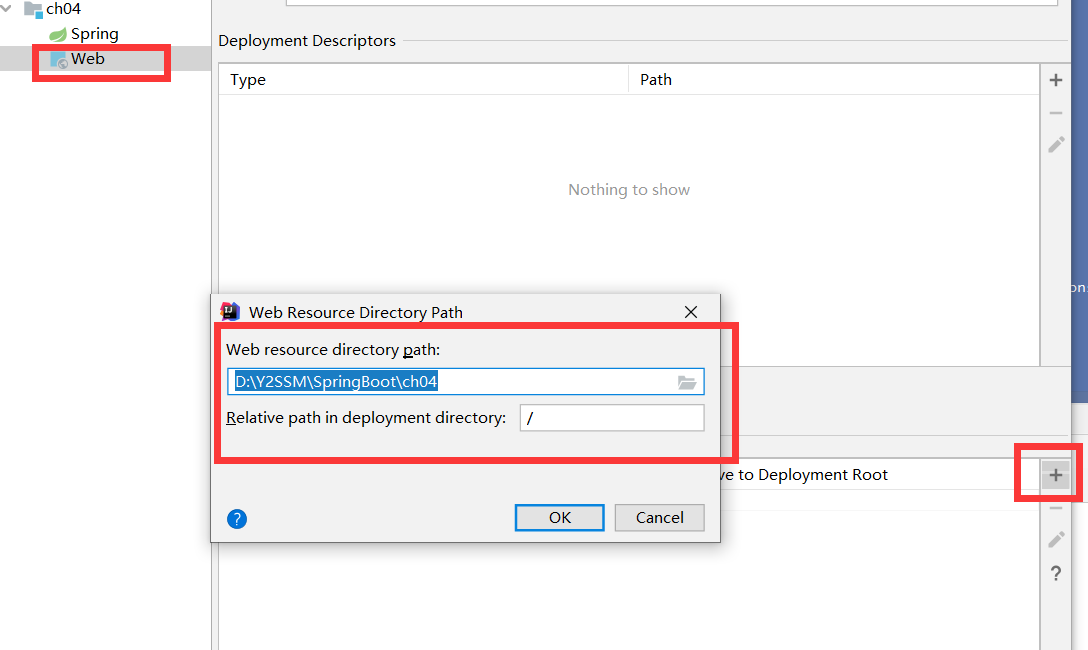Edit web resource directory with pencil icon
The height and width of the screenshot is (650, 1088).
[1056, 540]
